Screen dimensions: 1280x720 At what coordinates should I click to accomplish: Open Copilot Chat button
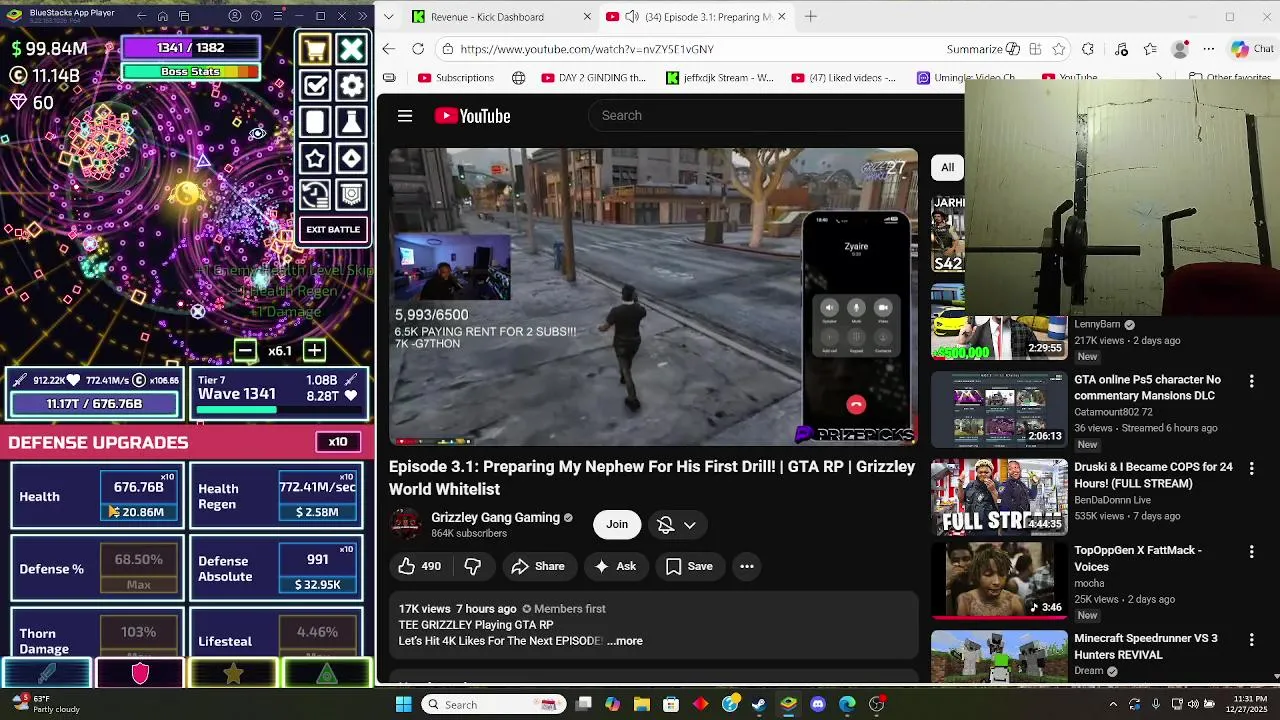coord(1253,49)
